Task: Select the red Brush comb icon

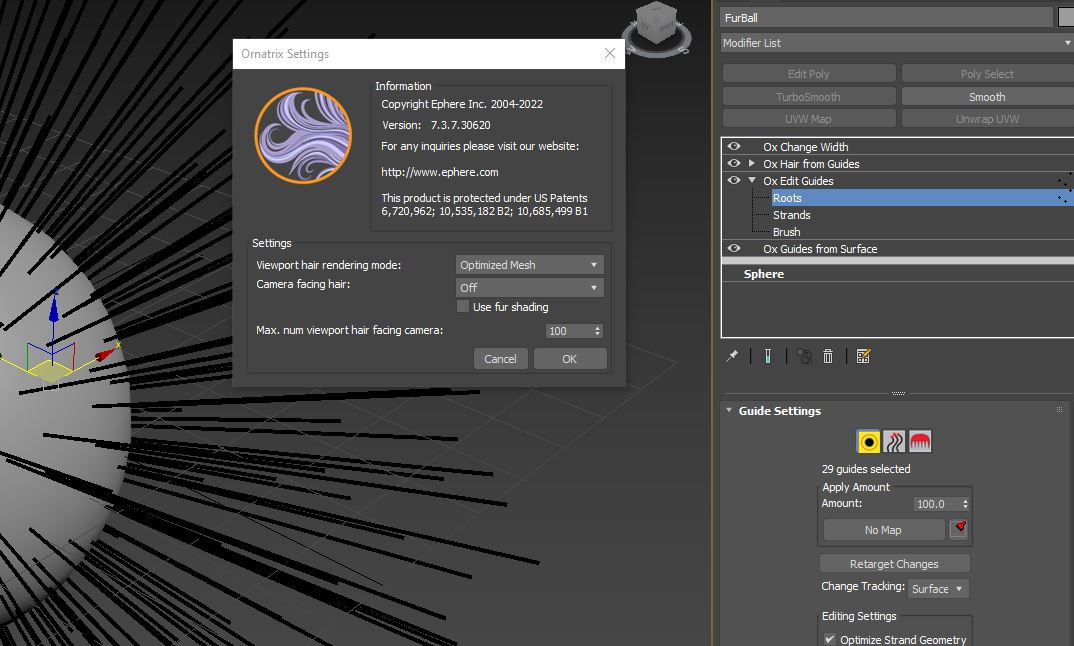Action: pos(919,442)
